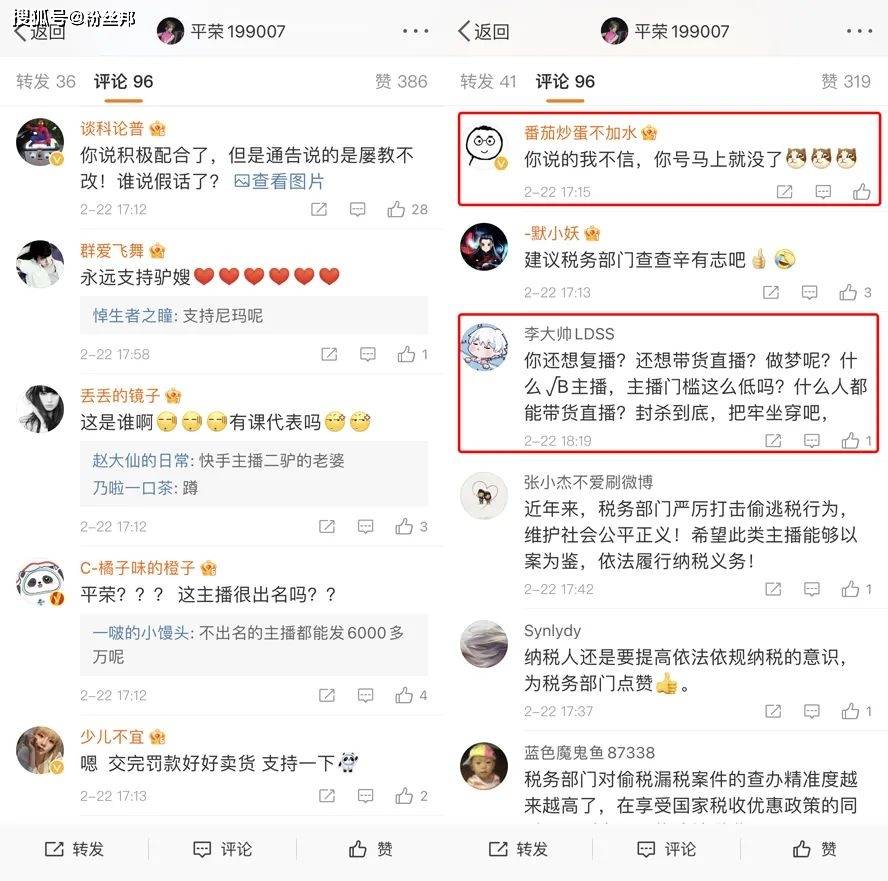
Task: Repost the comment by 群爱飞舞
Action: click(x=329, y=354)
